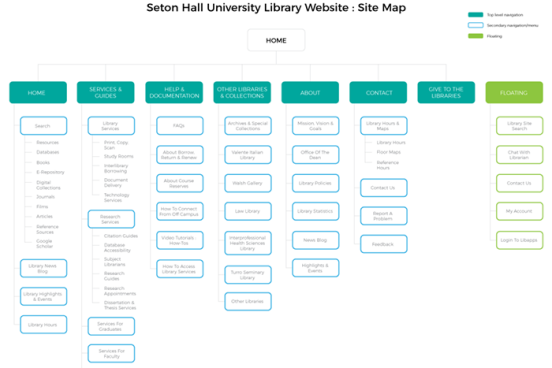Viewport: 552px width, 368px height.
Task: Open Archives & Special Collections box
Action: [x=248, y=126]
